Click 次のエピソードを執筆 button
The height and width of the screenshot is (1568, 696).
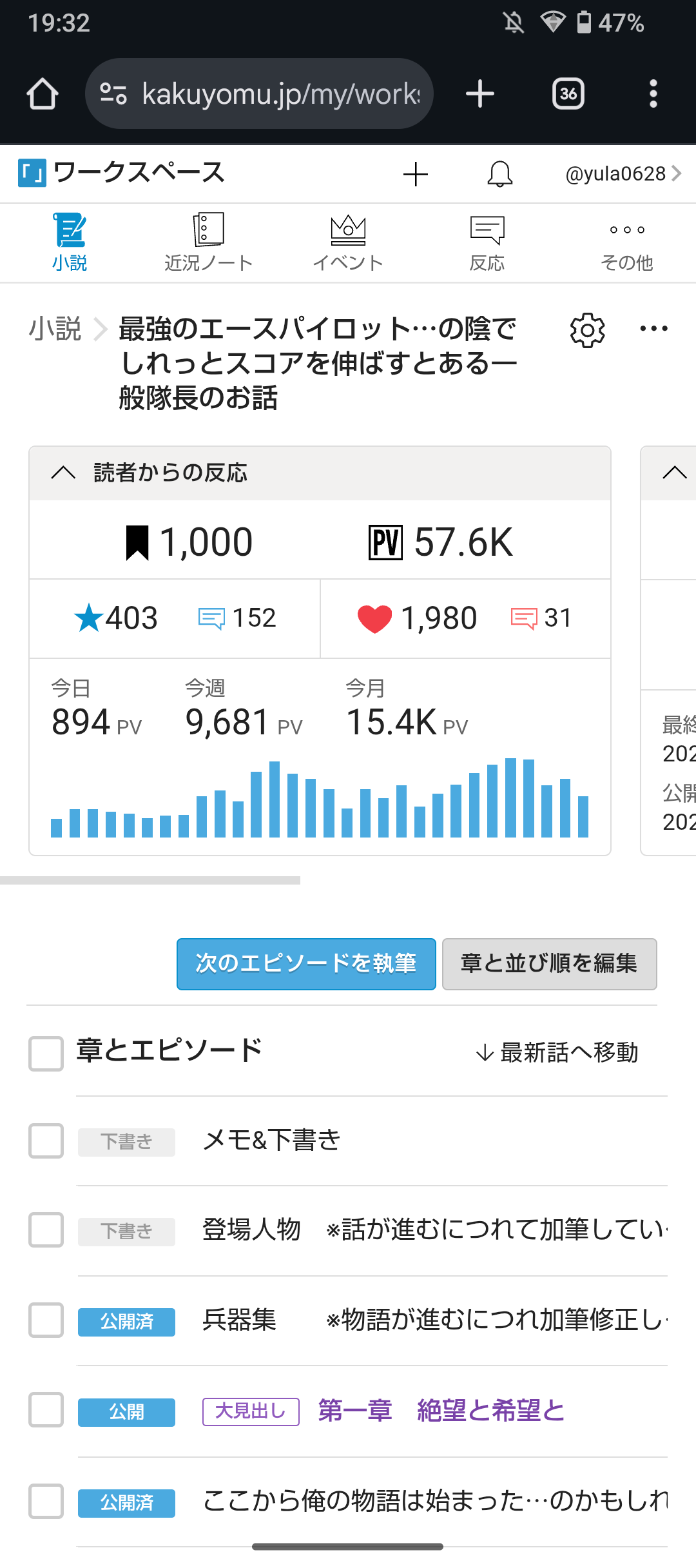pos(306,964)
